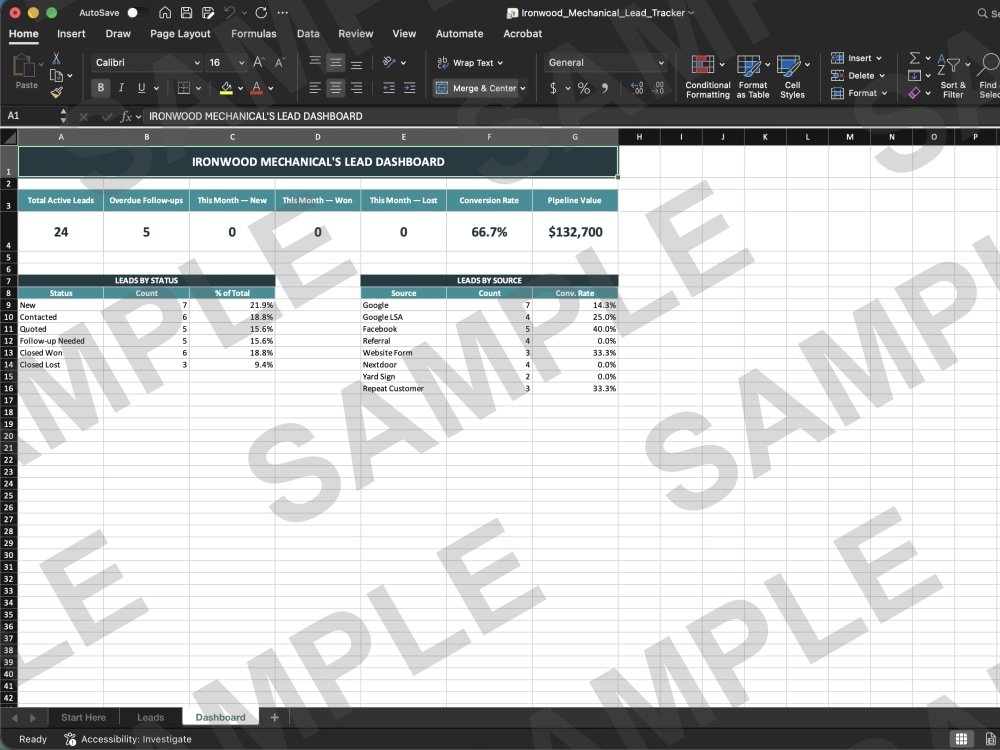Expand the Insert cells dropdown arrow
This screenshot has width=1000, height=750.
coord(879,58)
